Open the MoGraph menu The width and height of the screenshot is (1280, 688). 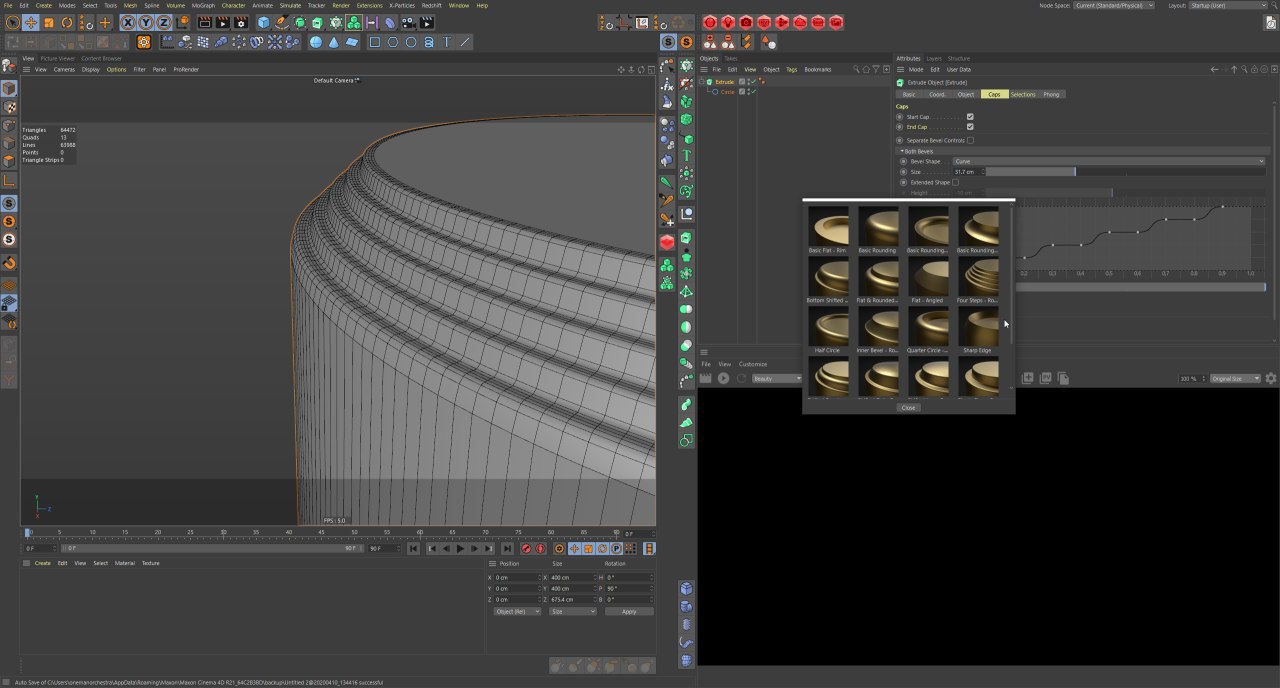point(203,5)
